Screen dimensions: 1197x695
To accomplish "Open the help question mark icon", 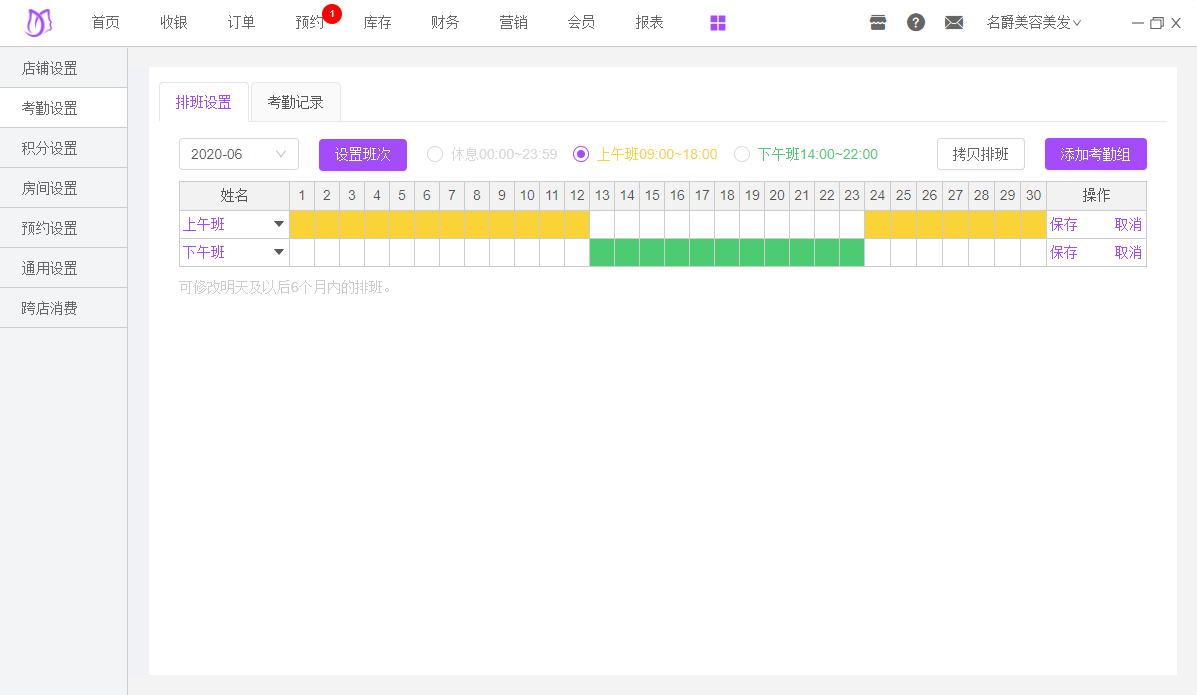I will [916, 22].
